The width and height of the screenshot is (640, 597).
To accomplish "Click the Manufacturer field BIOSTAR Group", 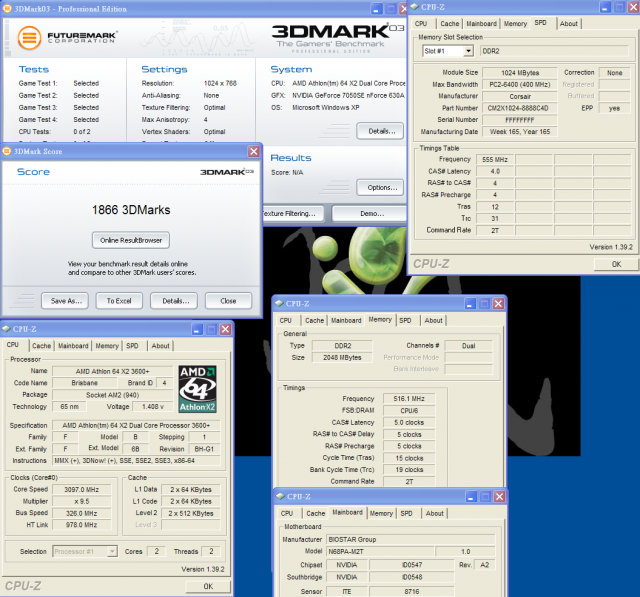I will pos(411,539).
